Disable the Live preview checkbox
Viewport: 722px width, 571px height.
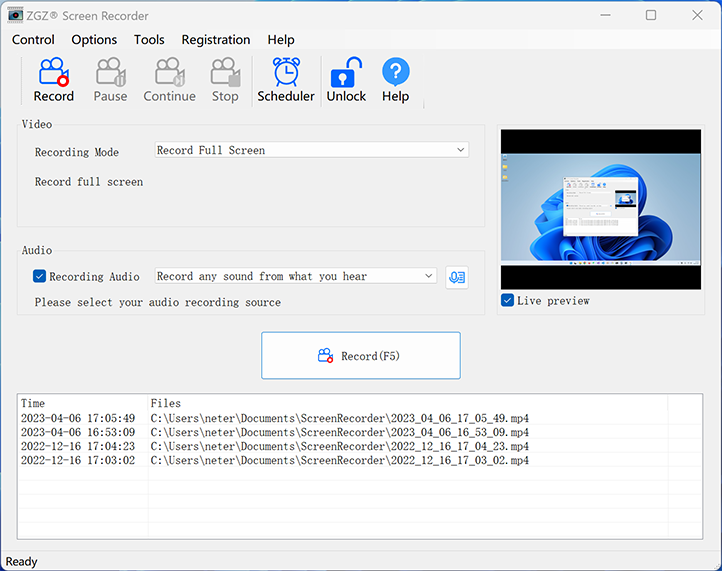tap(507, 301)
